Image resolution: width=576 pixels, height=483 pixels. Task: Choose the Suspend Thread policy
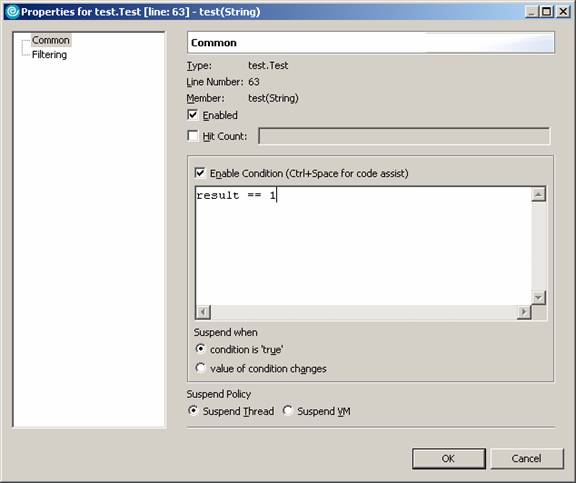[193, 410]
